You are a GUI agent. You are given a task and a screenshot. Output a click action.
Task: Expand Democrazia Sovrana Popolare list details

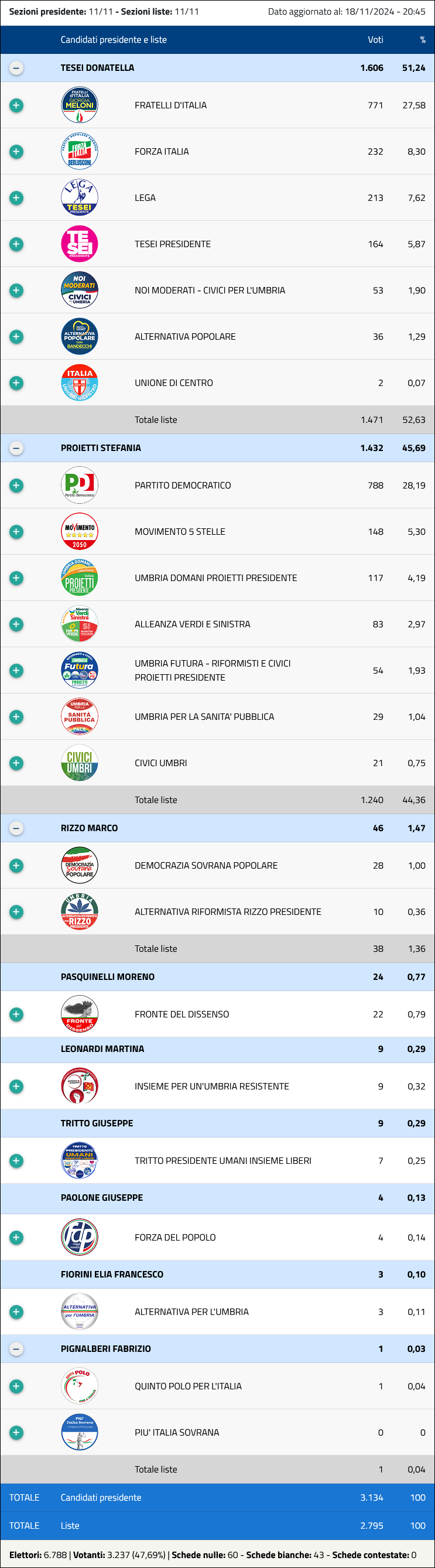pyautogui.click(x=16, y=866)
